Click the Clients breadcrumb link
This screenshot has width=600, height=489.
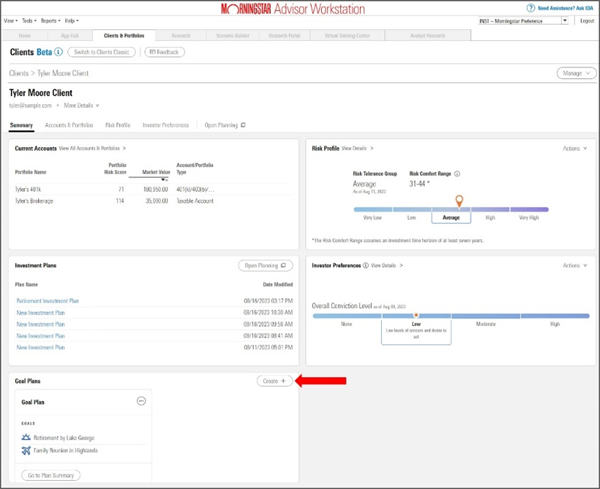[x=19, y=73]
